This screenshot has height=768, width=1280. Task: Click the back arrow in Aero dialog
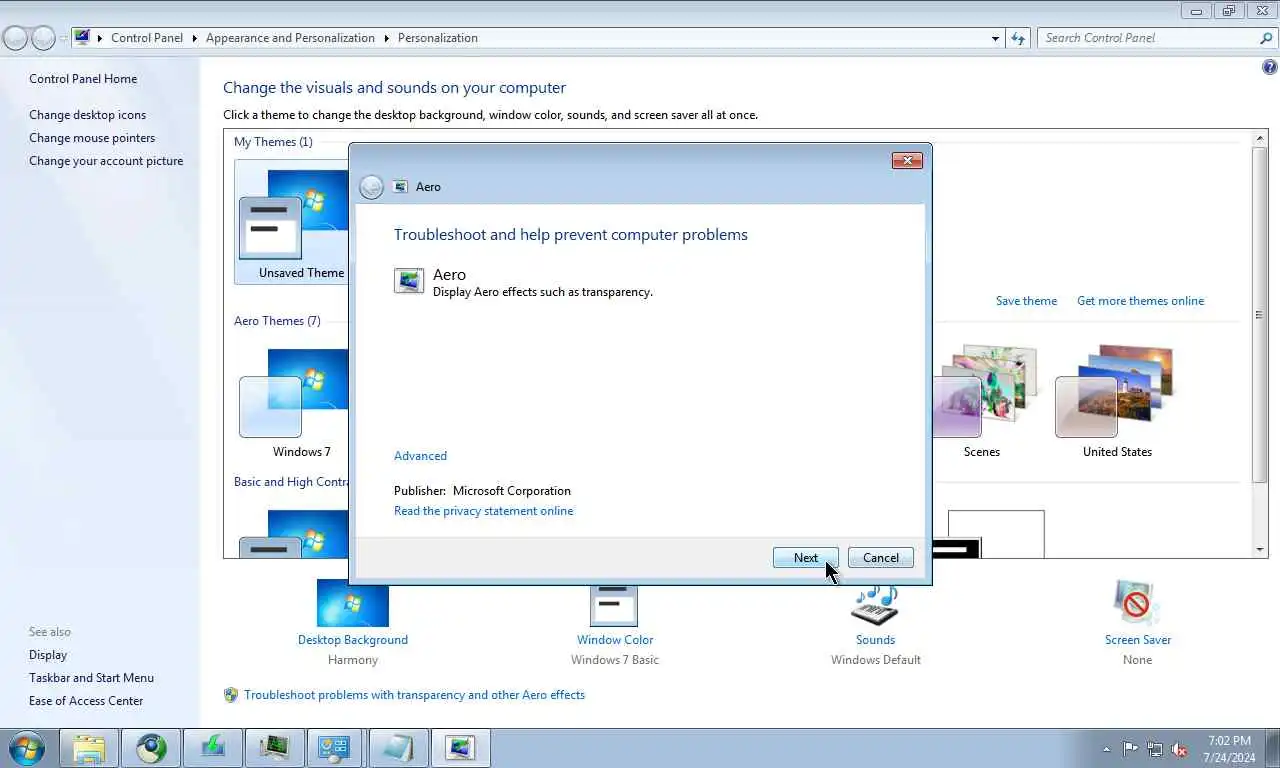click(371, 187)
